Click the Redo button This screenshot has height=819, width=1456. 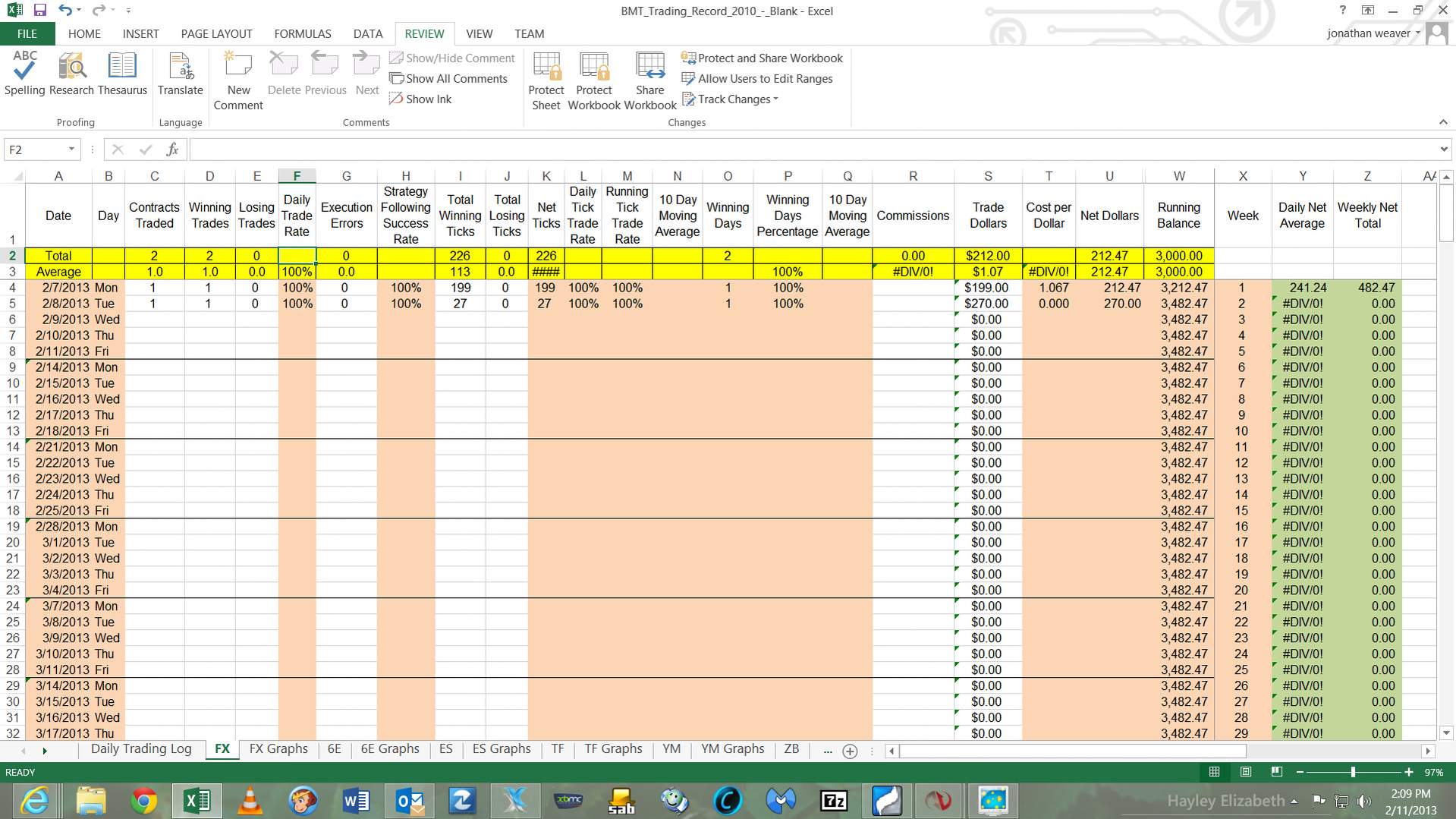[98, 11]
